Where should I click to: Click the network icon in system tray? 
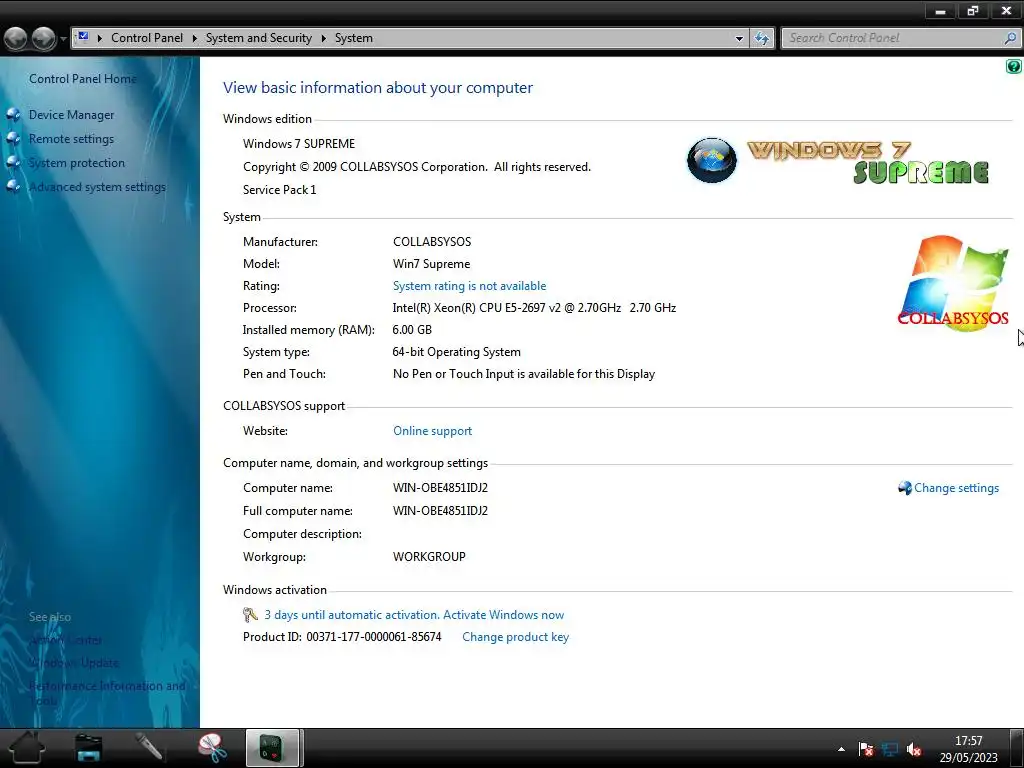coord(889,749)
